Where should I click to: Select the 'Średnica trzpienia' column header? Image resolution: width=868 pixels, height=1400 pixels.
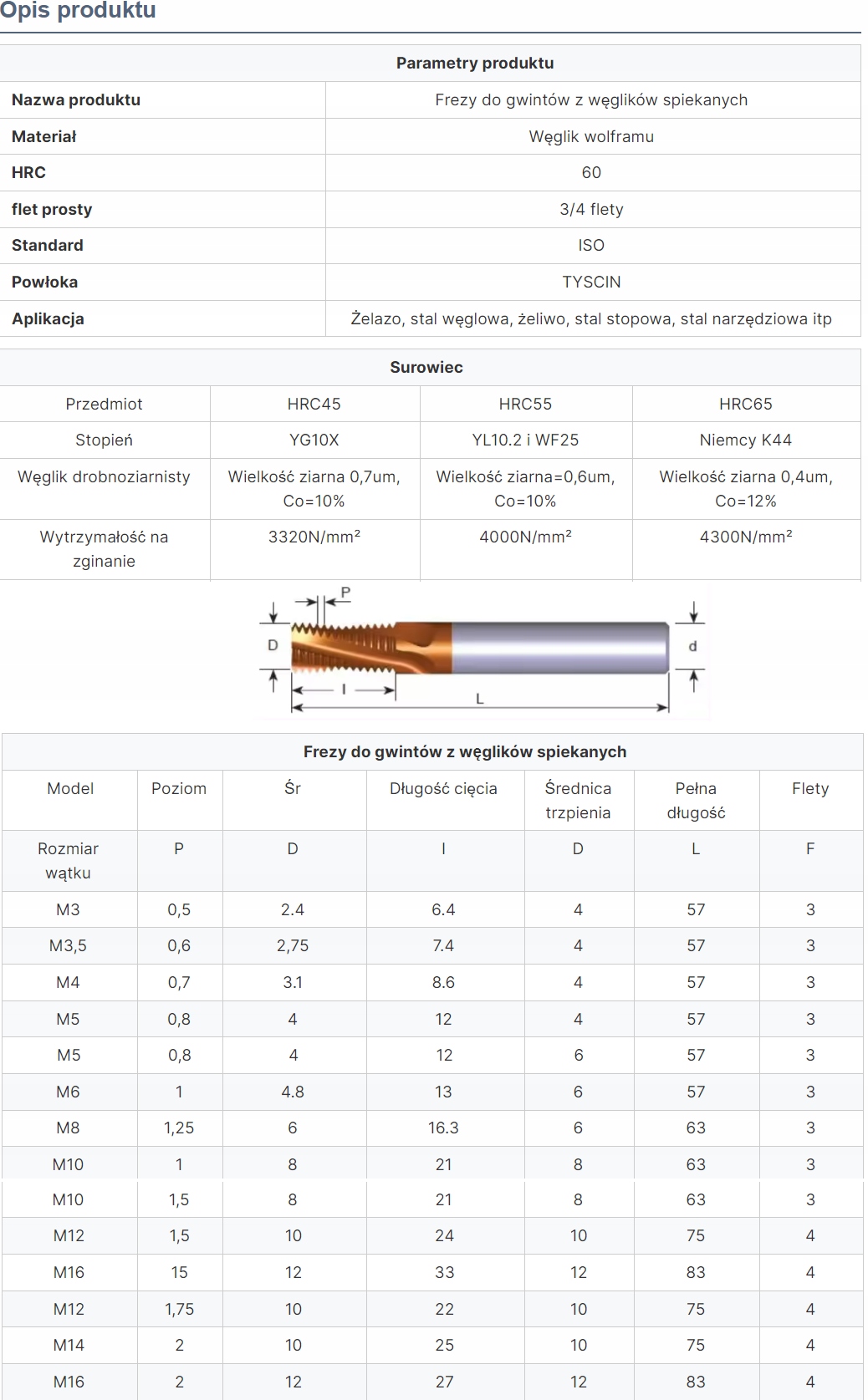pyautogui.click(x=578, y=800)
